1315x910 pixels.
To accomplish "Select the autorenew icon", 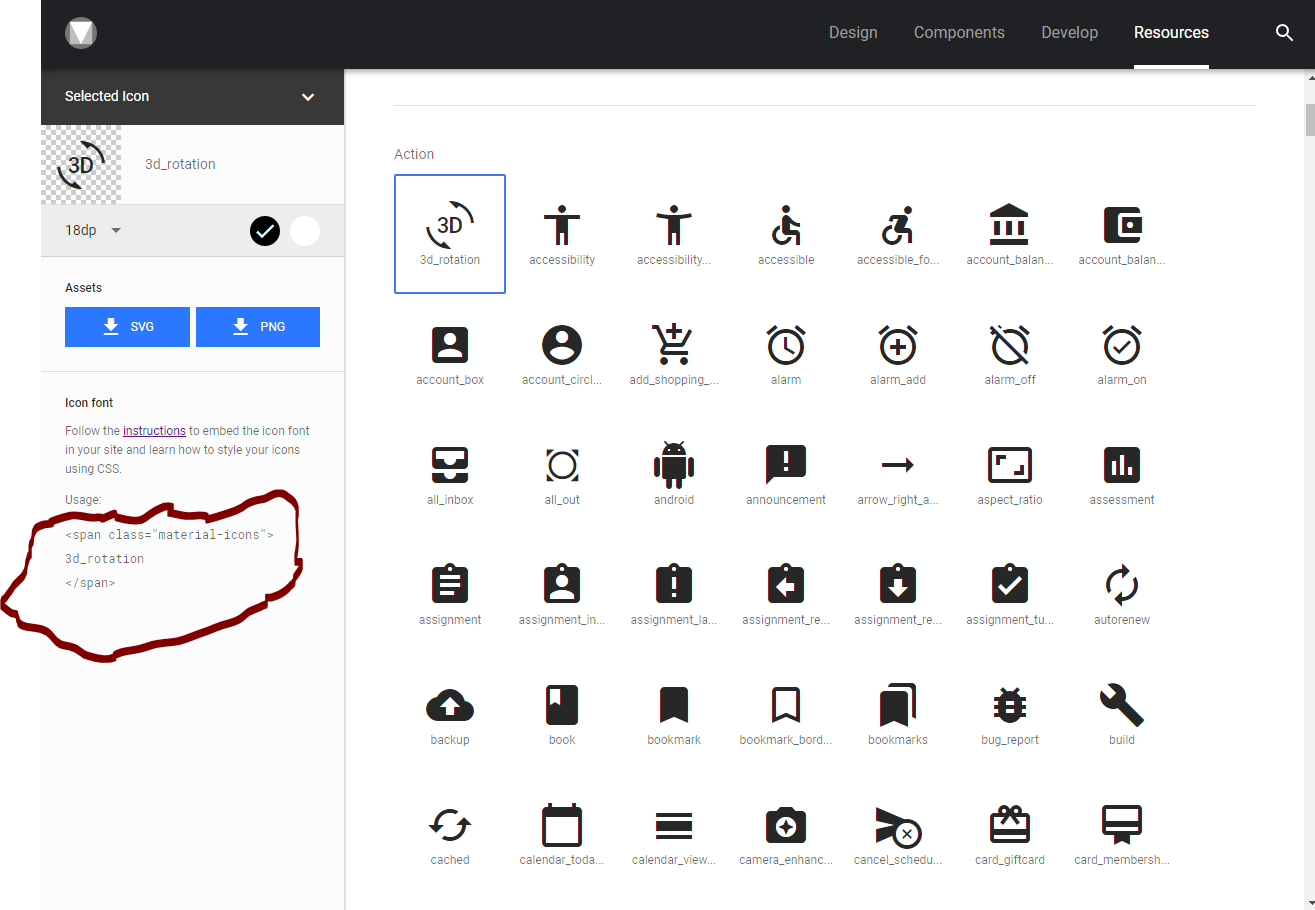I will (1121, 585).
